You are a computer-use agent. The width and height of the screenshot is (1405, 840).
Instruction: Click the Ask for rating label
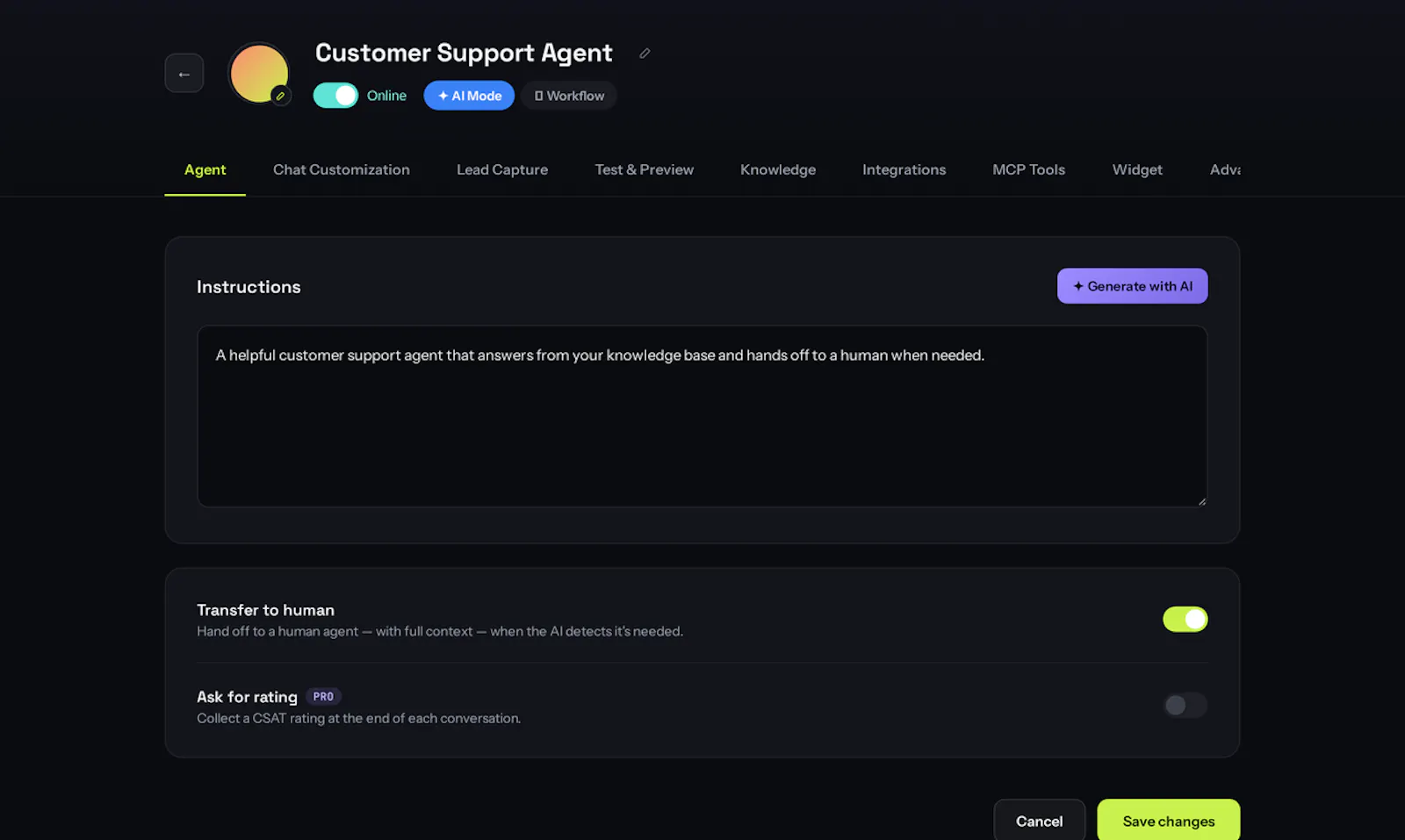click(247, 697)
